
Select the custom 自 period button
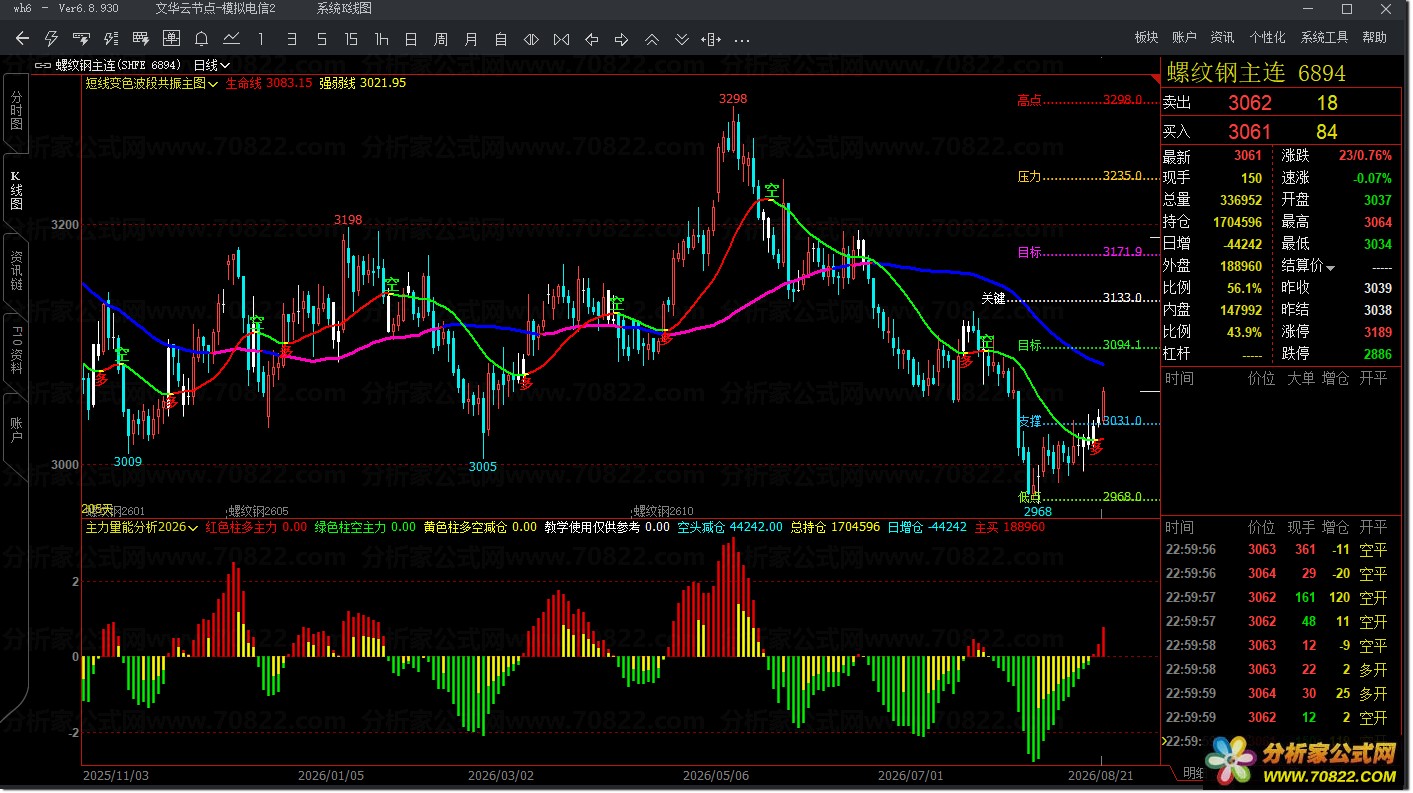501,39
